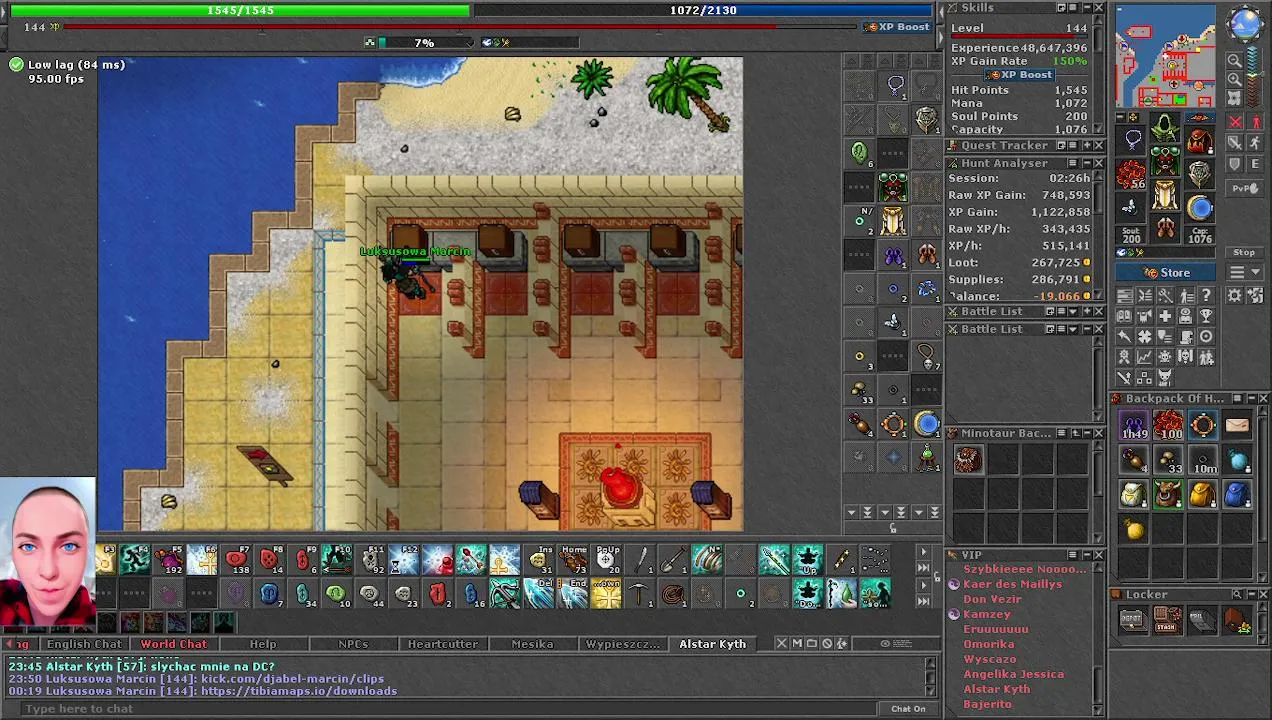
Task: Toggle defensive shield stance
Action: (1235, 164)
